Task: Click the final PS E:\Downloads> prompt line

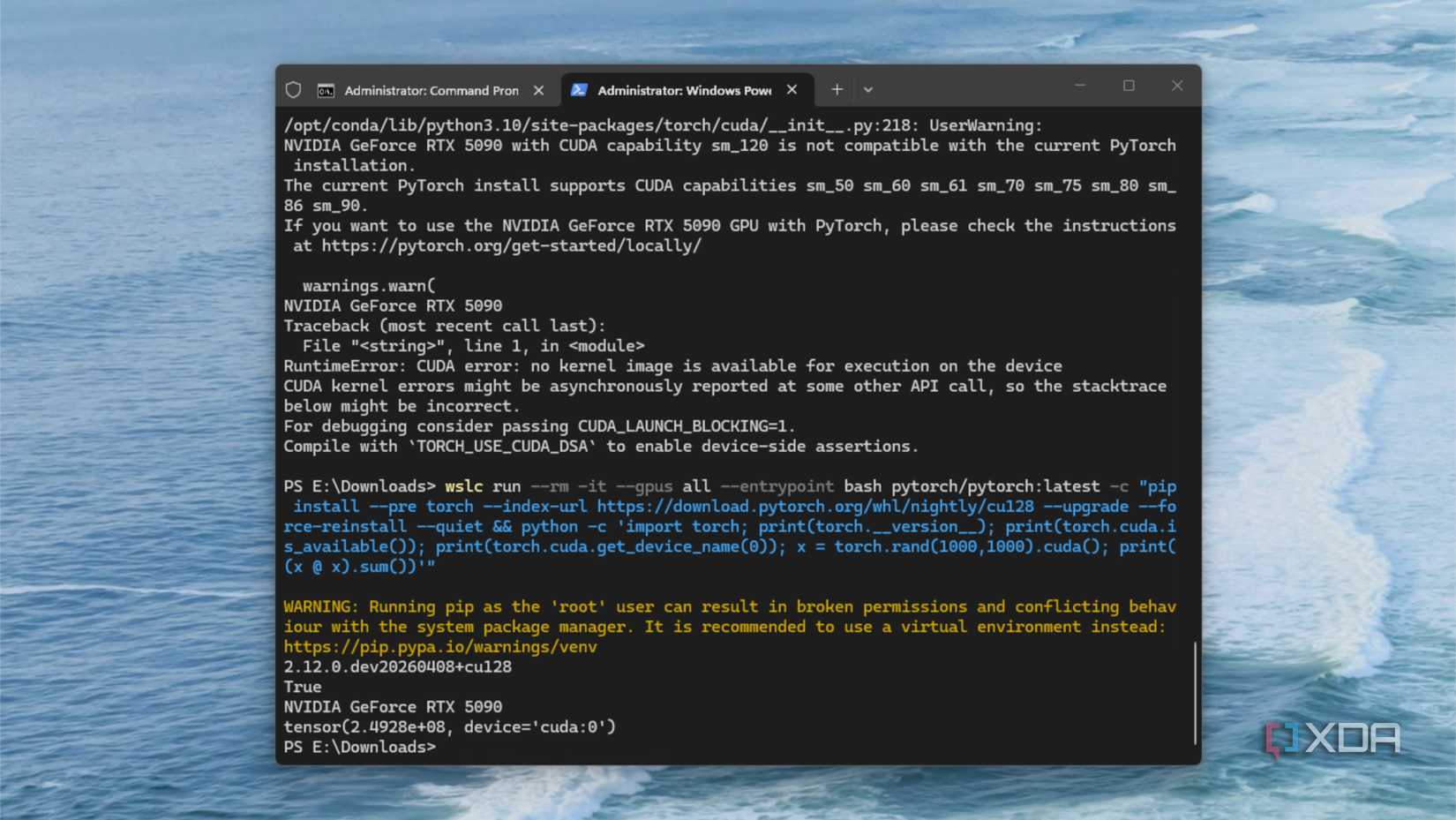Action: [360, 748]
